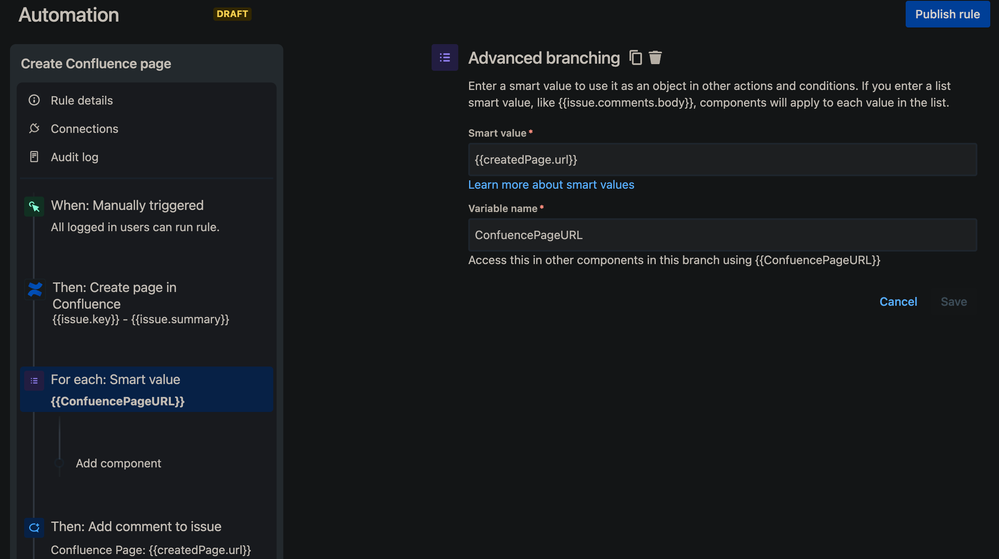Delete the Advanced branching component via trash icon
The image size is (999, 559).
tap(655, 57)
